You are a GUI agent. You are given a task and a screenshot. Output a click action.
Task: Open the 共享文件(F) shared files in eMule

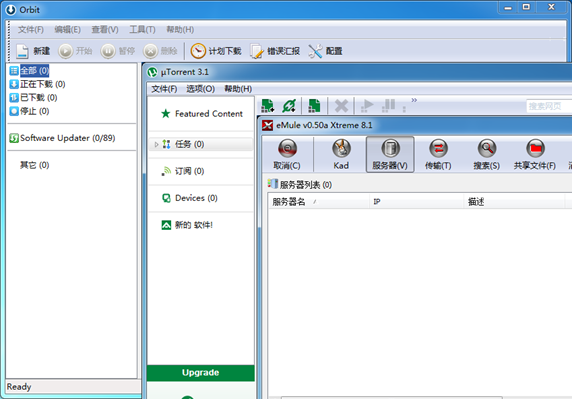pyautogui.click(x=535, y=155)
